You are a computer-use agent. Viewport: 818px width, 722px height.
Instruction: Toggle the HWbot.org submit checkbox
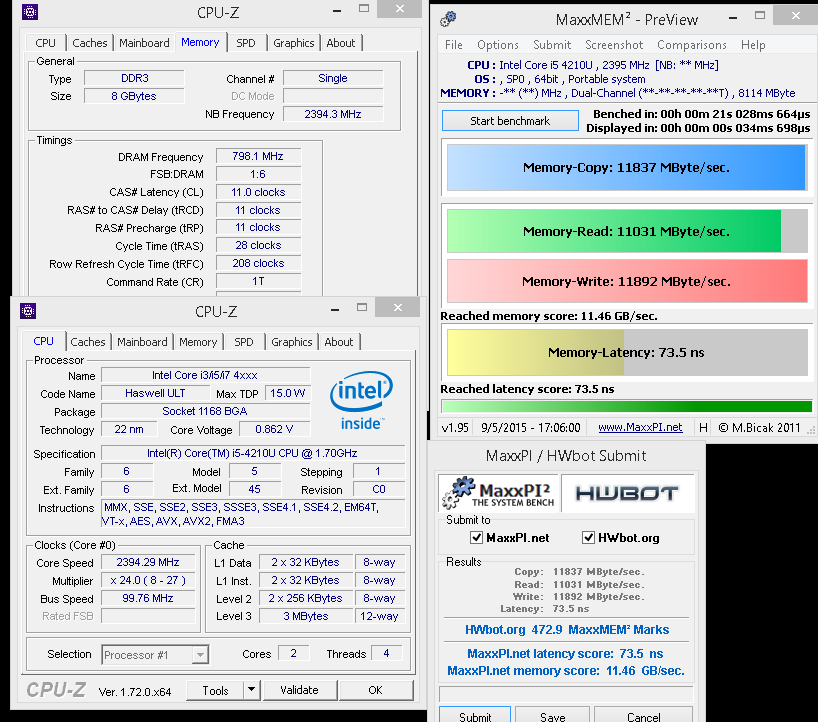click(588, 537)
